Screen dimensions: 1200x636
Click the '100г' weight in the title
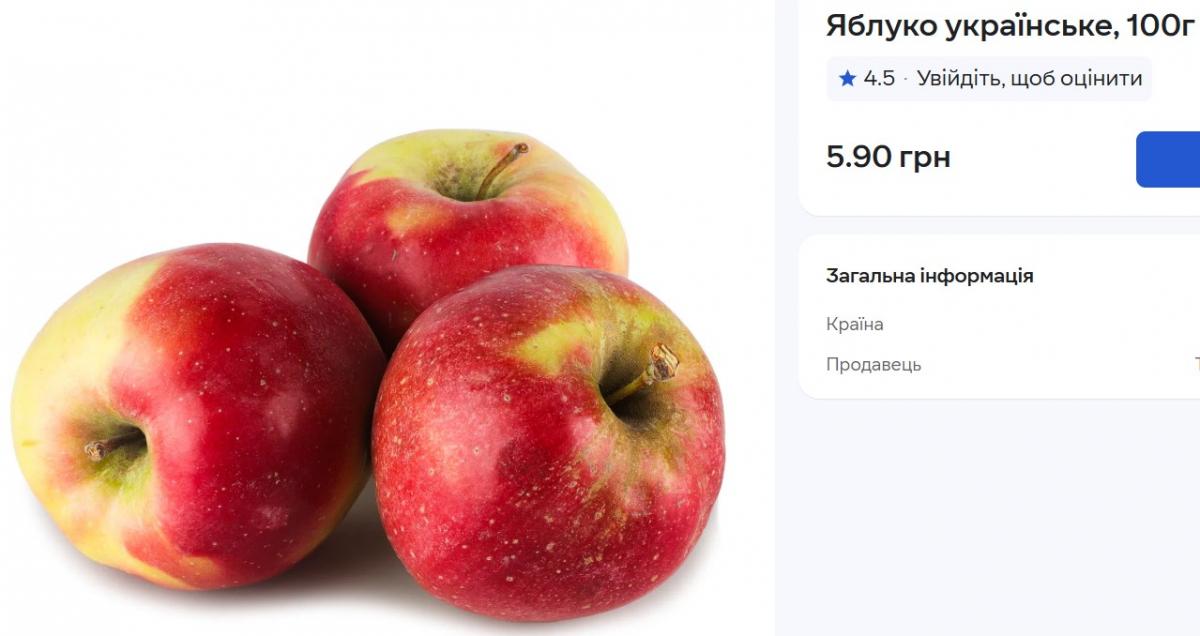coord(1161,26)
